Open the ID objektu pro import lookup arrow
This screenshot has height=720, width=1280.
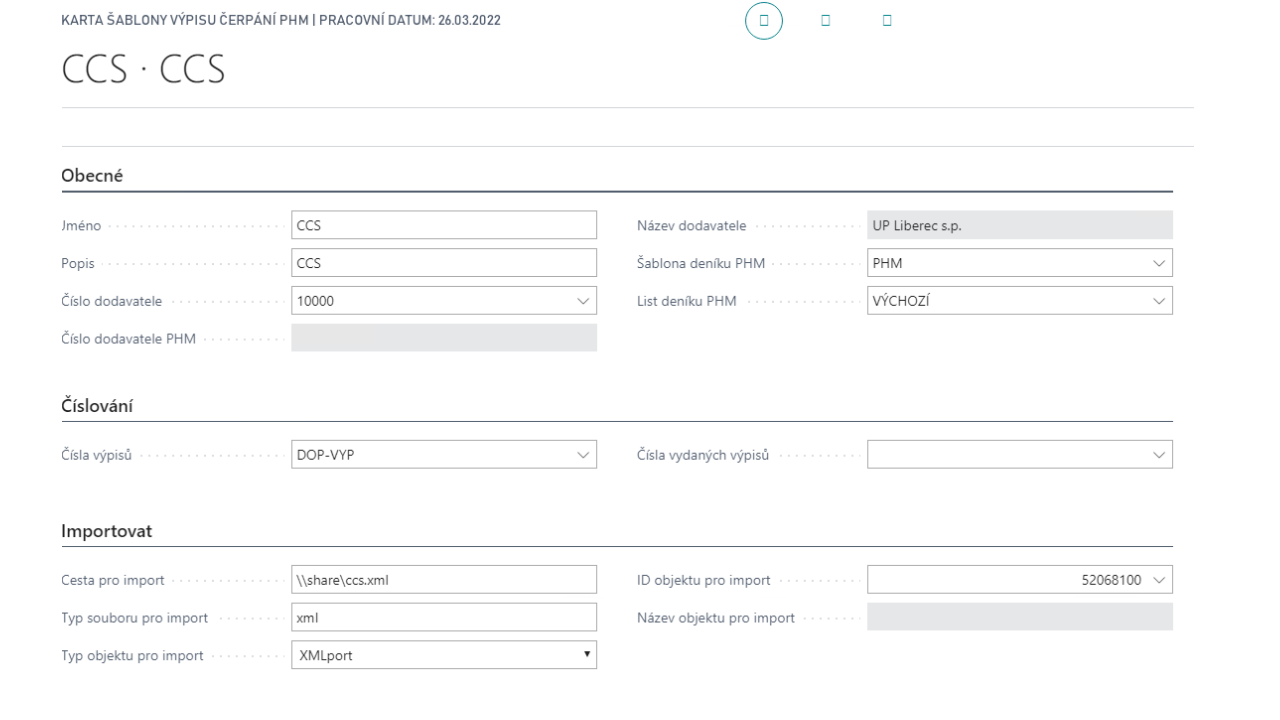click(1159, 580)
